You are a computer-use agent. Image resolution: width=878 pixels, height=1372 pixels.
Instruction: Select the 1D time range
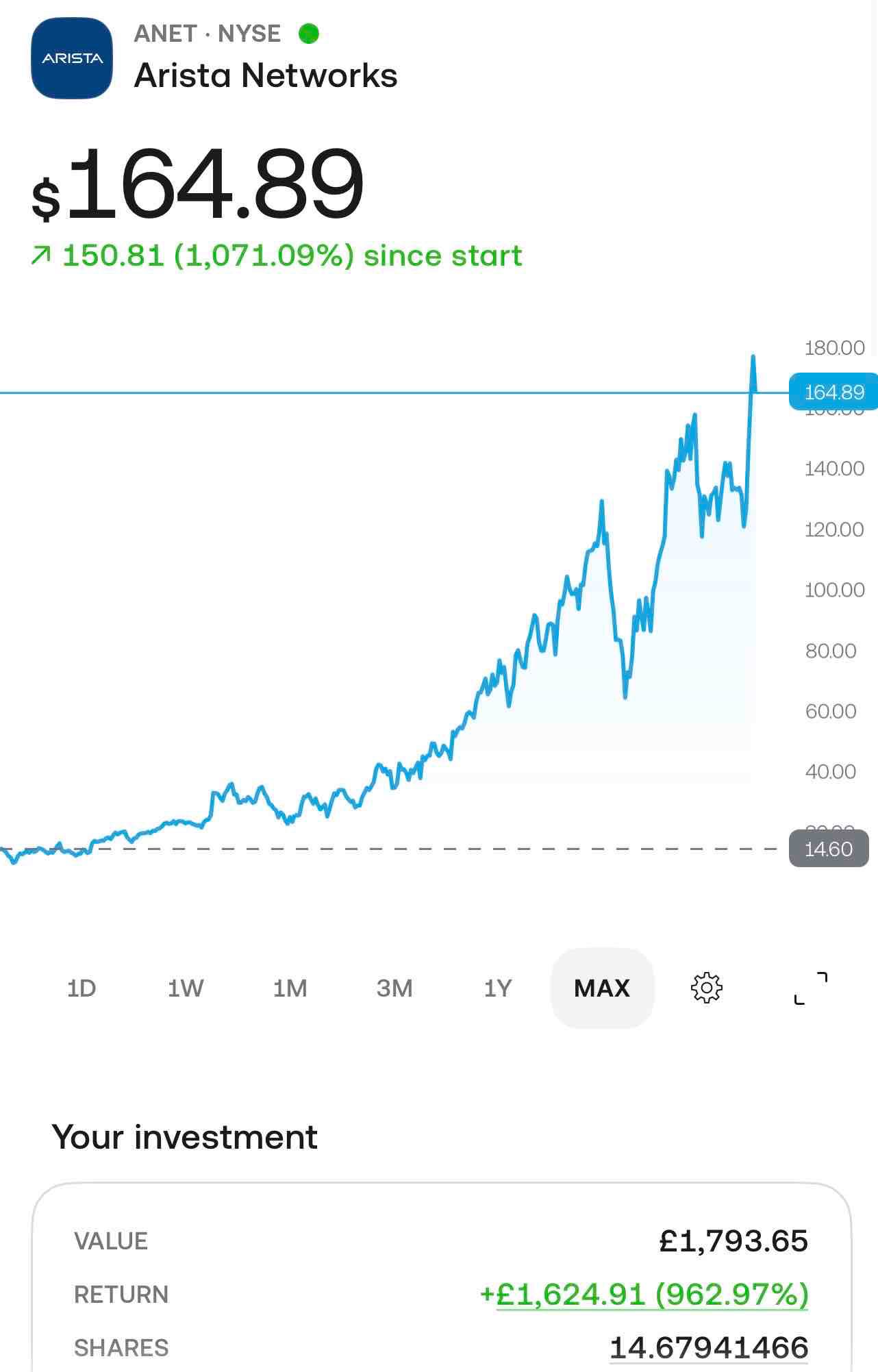click(81, 988)
